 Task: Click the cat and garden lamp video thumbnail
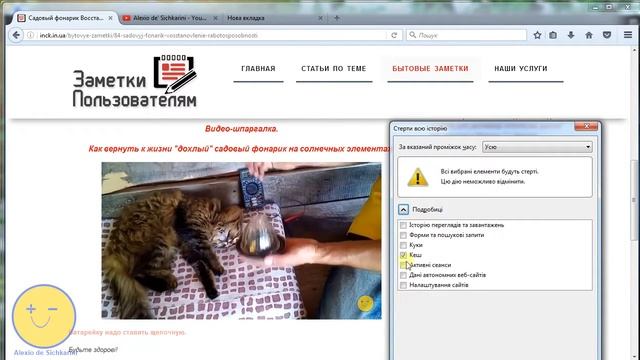pos(241,240)
